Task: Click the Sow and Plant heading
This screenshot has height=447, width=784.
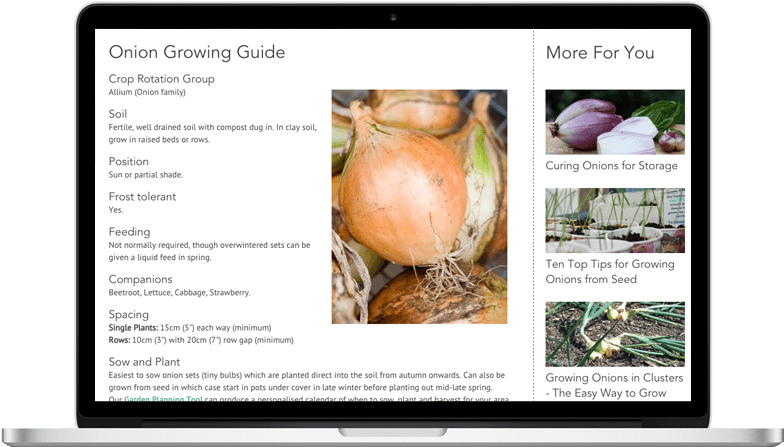Action: tap(144, 361)
